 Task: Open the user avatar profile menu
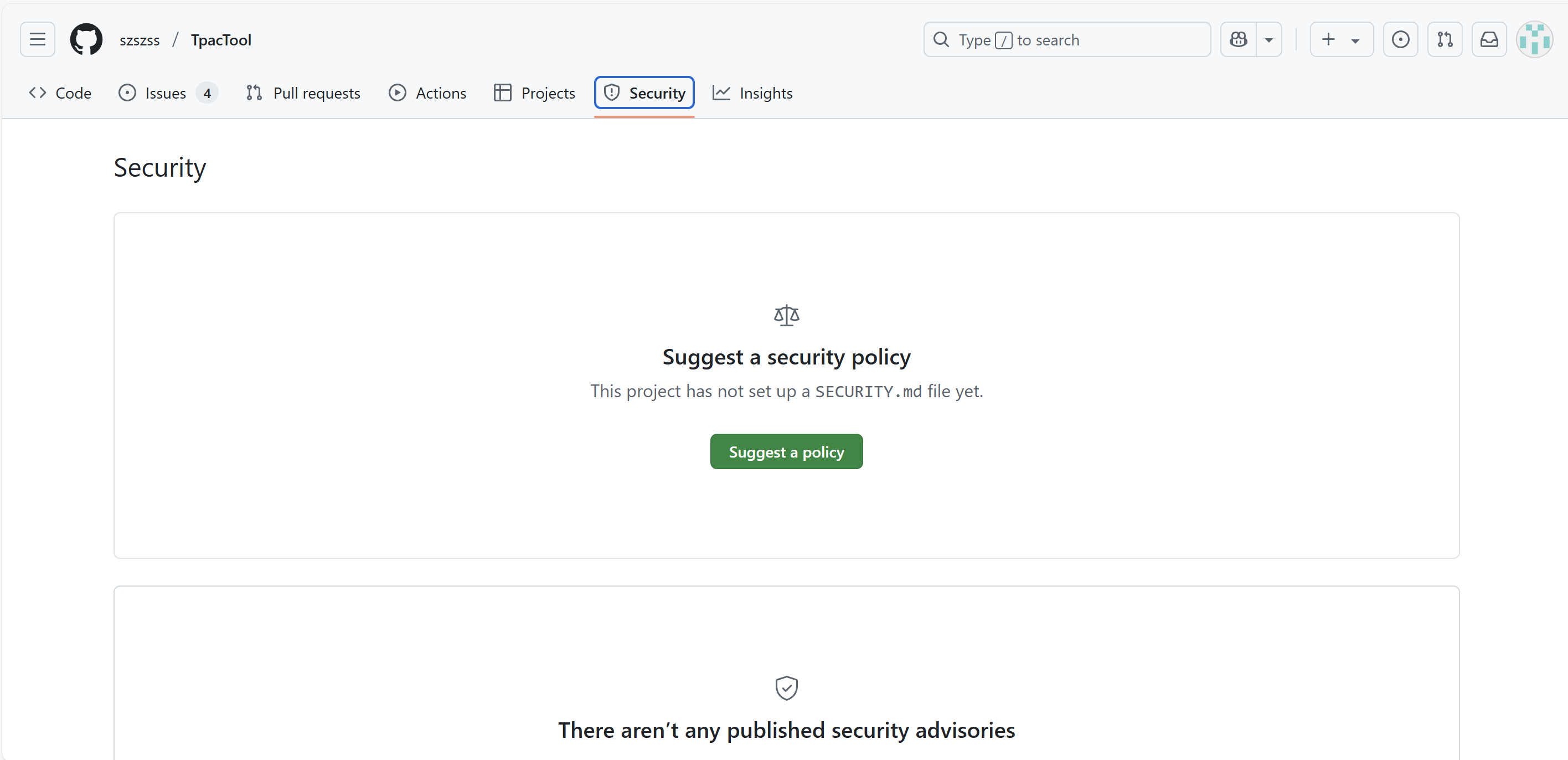click(x=1534, y=39)
